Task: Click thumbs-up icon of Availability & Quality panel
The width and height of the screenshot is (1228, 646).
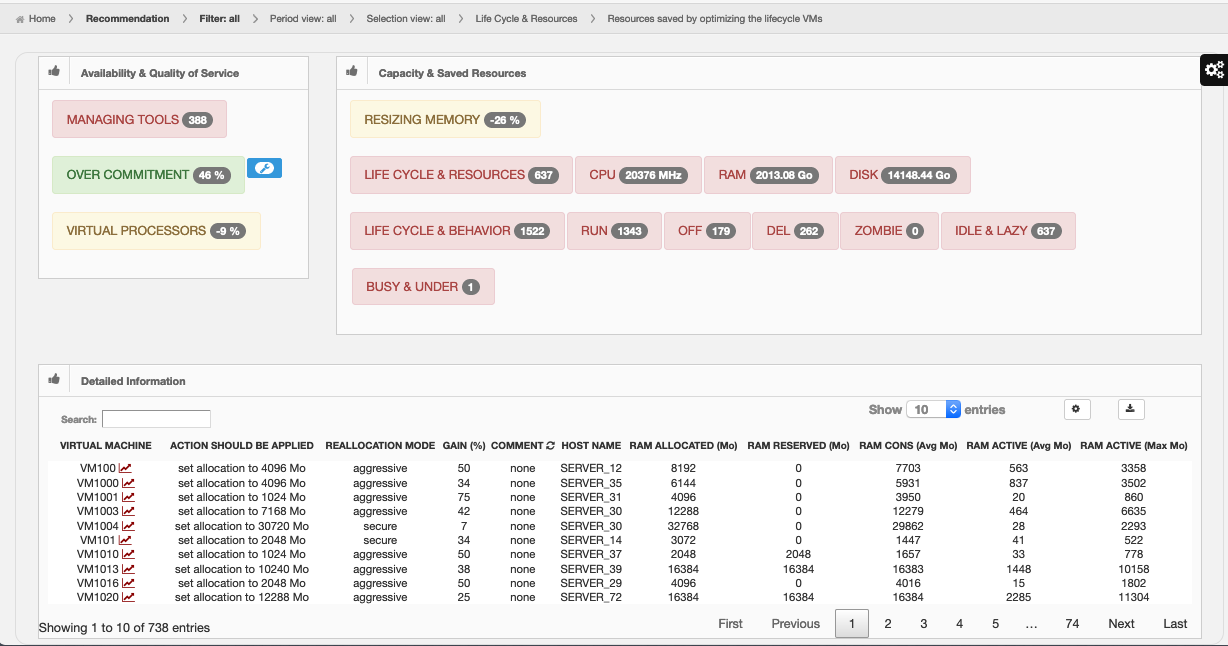Action: tap(54, 71)
